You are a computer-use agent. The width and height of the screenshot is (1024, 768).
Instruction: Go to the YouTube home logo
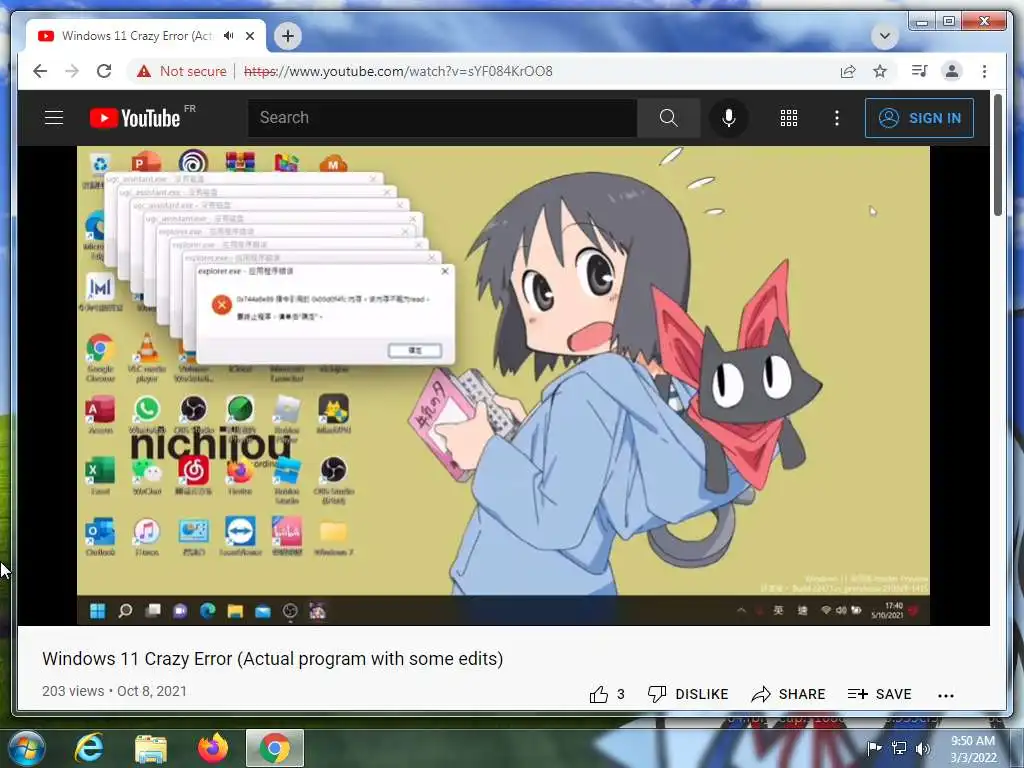(135, 118)
